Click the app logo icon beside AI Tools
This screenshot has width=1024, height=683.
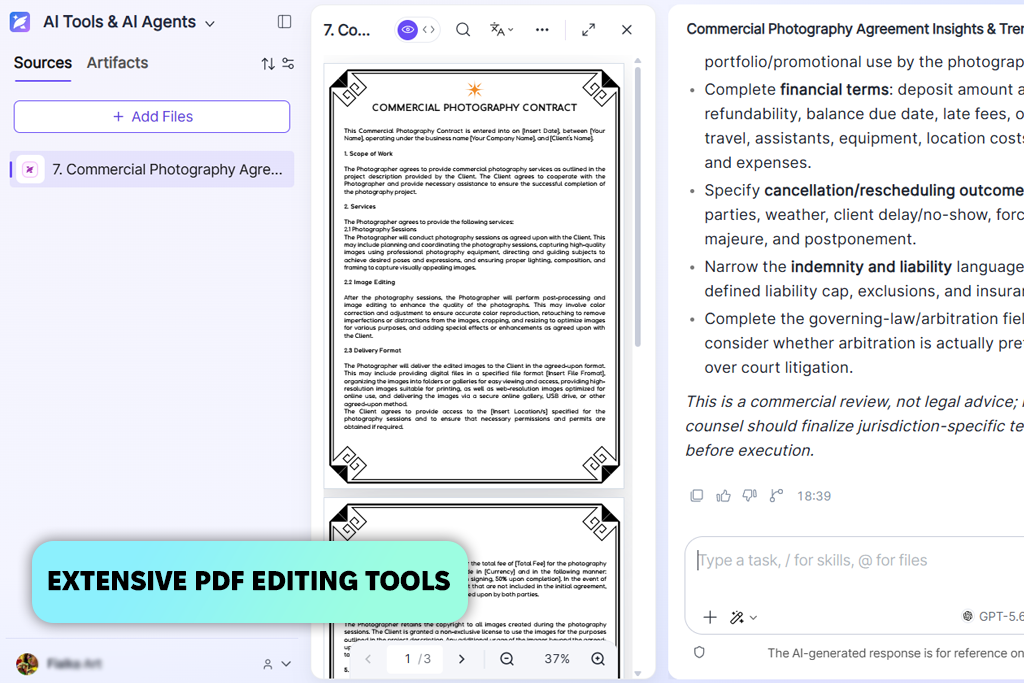pos(20,22)
